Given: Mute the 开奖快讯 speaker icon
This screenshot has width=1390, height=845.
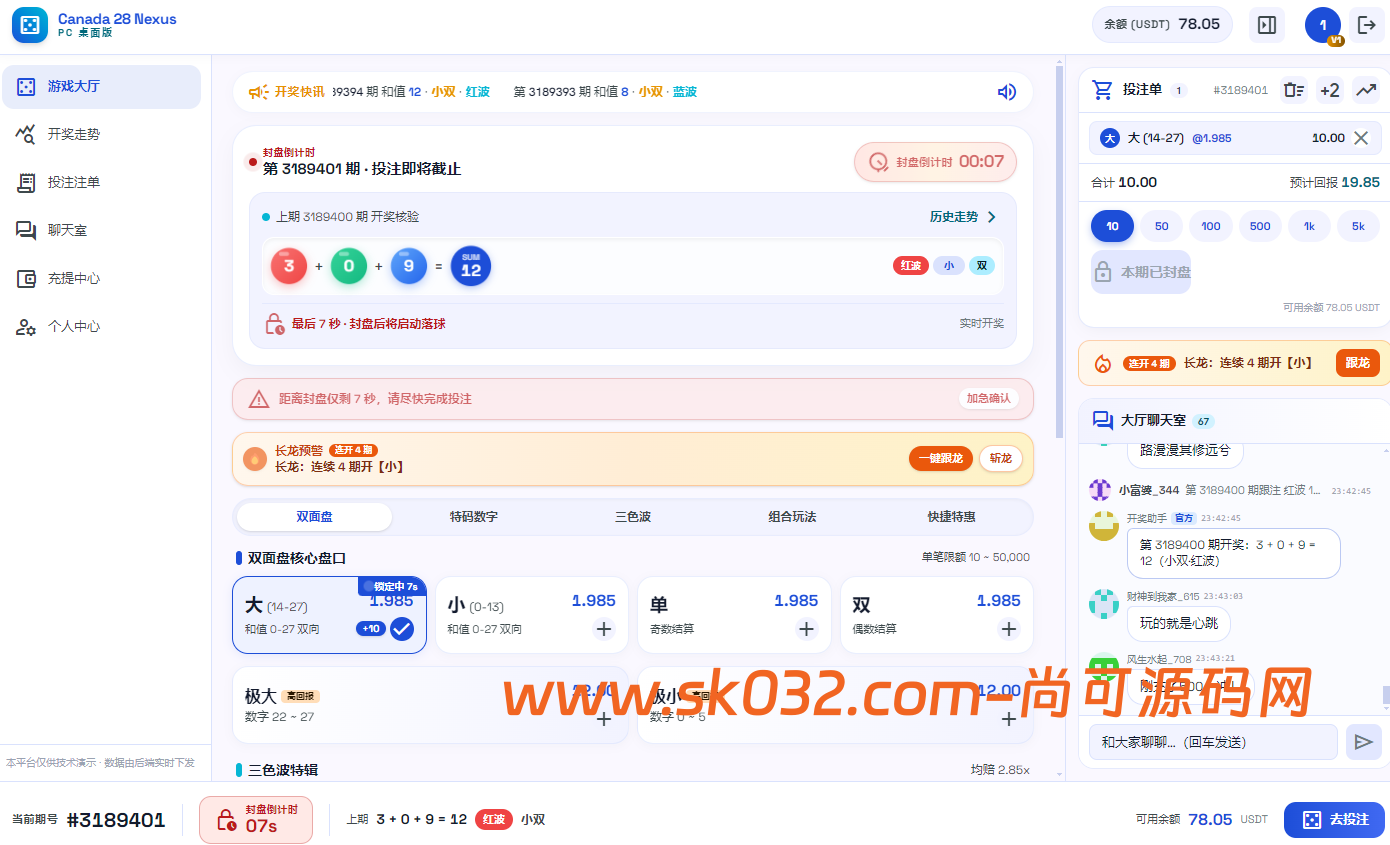Looking at the screenshot, I should click(x=1007, y=92).
